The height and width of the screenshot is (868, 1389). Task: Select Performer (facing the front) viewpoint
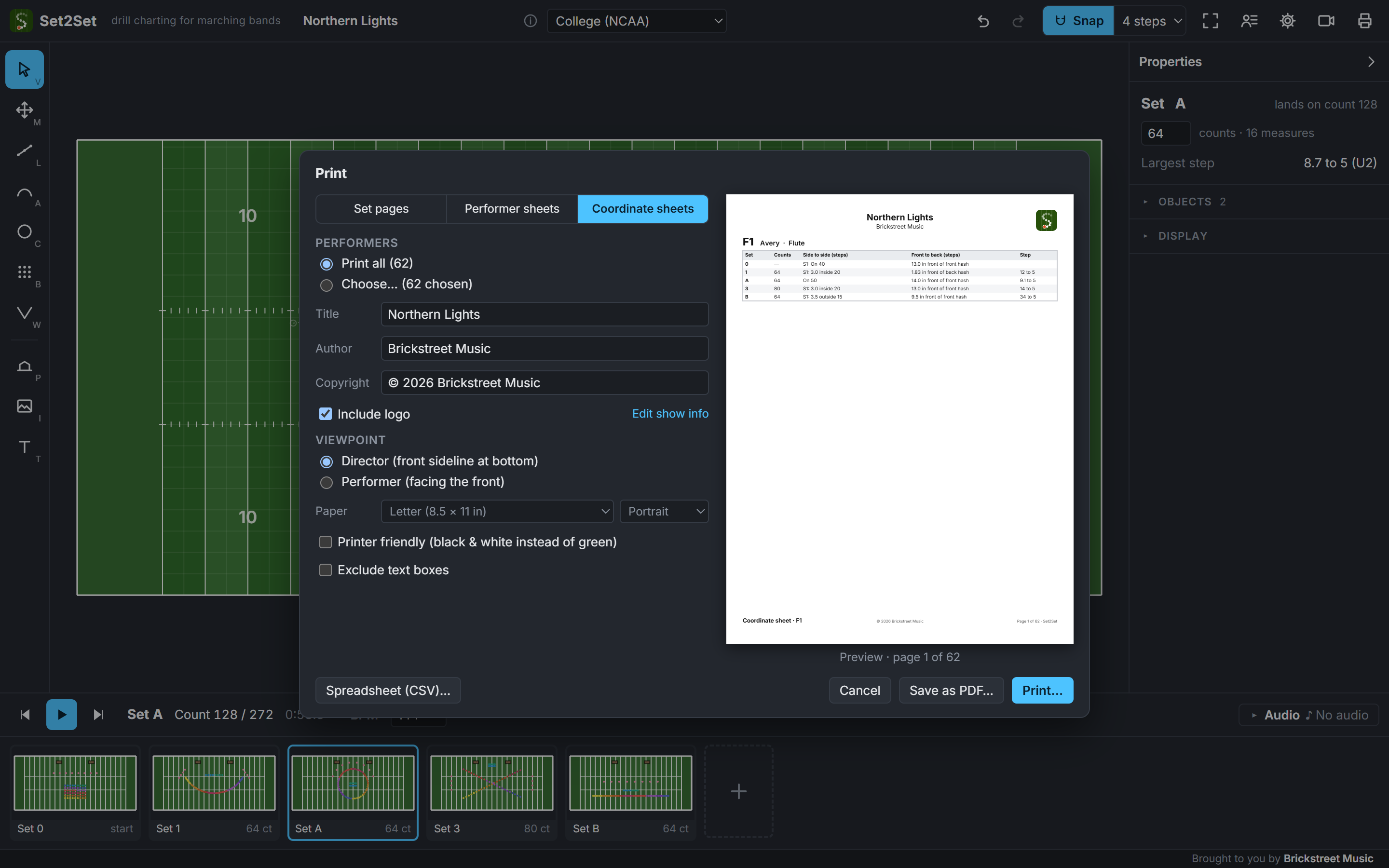[x=327, y=483]
